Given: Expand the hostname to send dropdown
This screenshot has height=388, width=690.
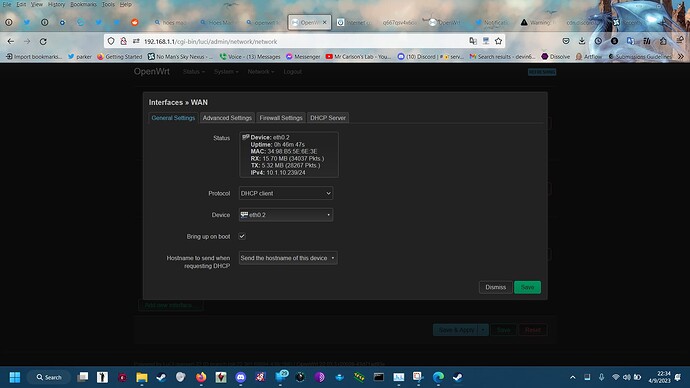Looking at the screenshot, I should (288, 258).
